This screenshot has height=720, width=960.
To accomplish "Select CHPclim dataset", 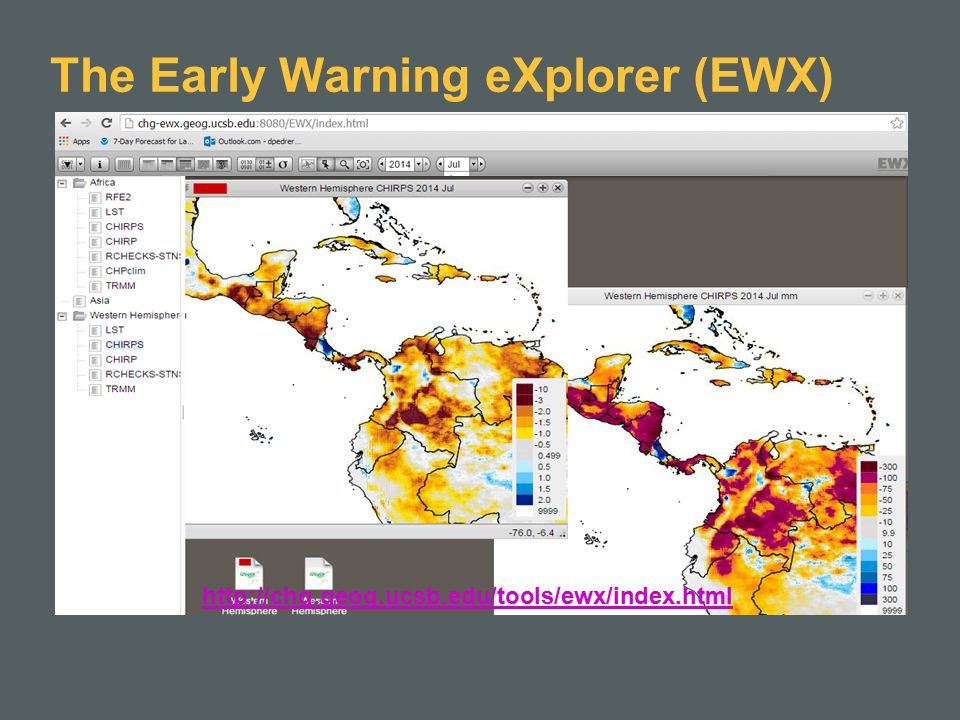I will [125, 271].
